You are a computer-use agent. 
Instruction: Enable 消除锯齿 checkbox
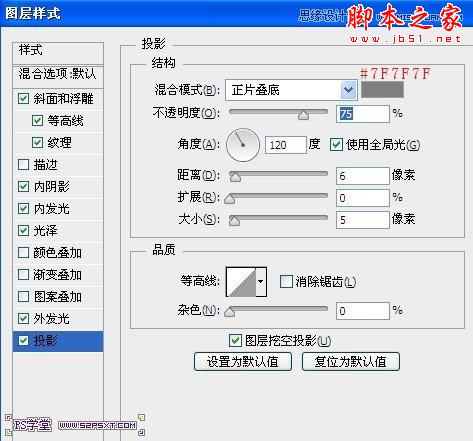coord(286,281)
